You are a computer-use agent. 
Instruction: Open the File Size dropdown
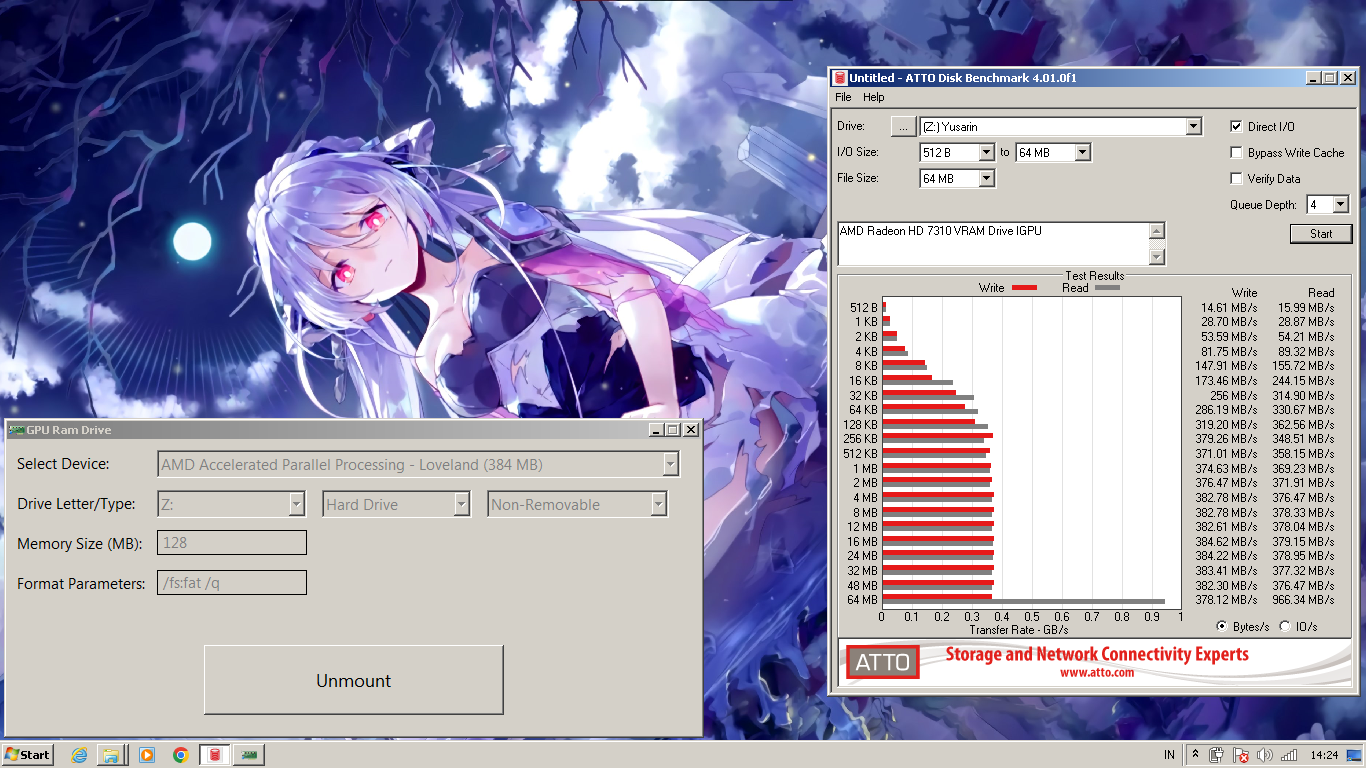[x=986, y=179]
